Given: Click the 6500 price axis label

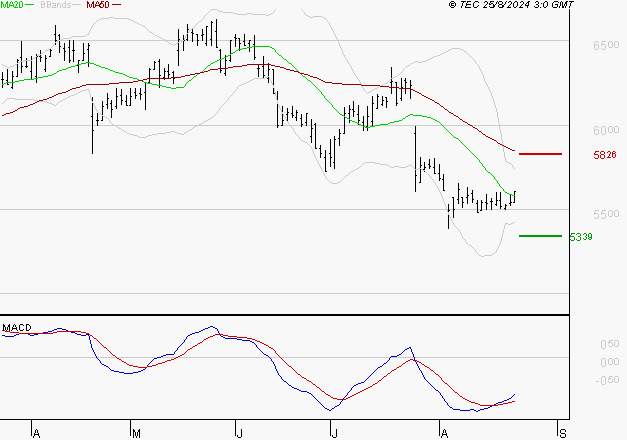Looking at the screenshot, I should [x=606, y=45].
